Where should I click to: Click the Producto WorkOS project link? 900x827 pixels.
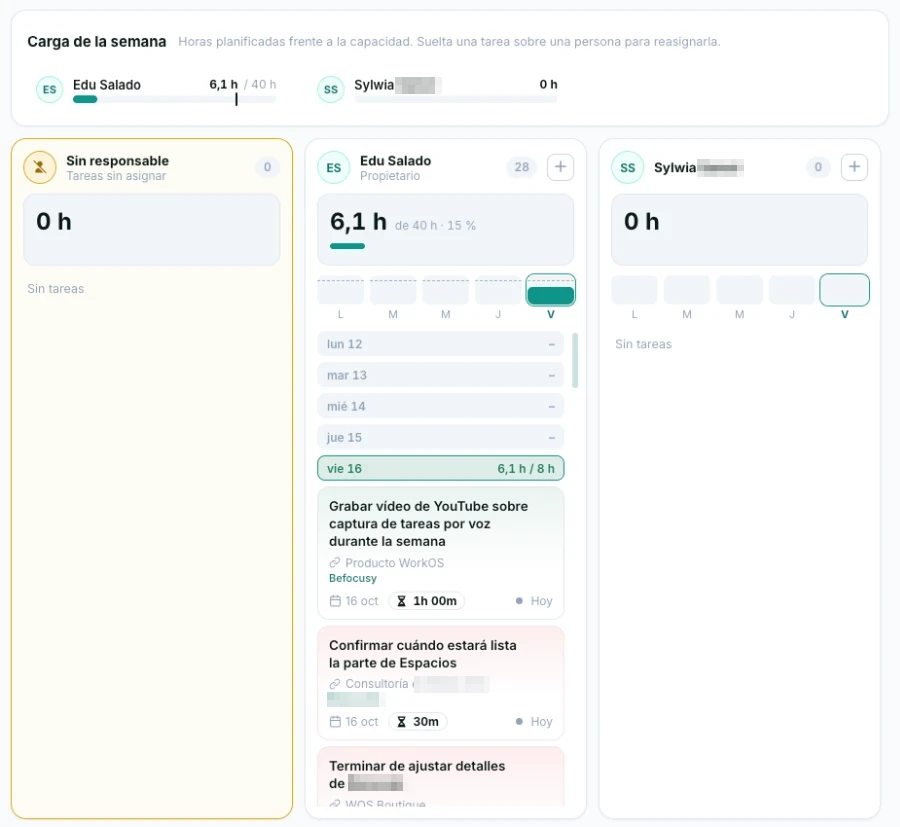pyautogui.click(x=394, y=563)
